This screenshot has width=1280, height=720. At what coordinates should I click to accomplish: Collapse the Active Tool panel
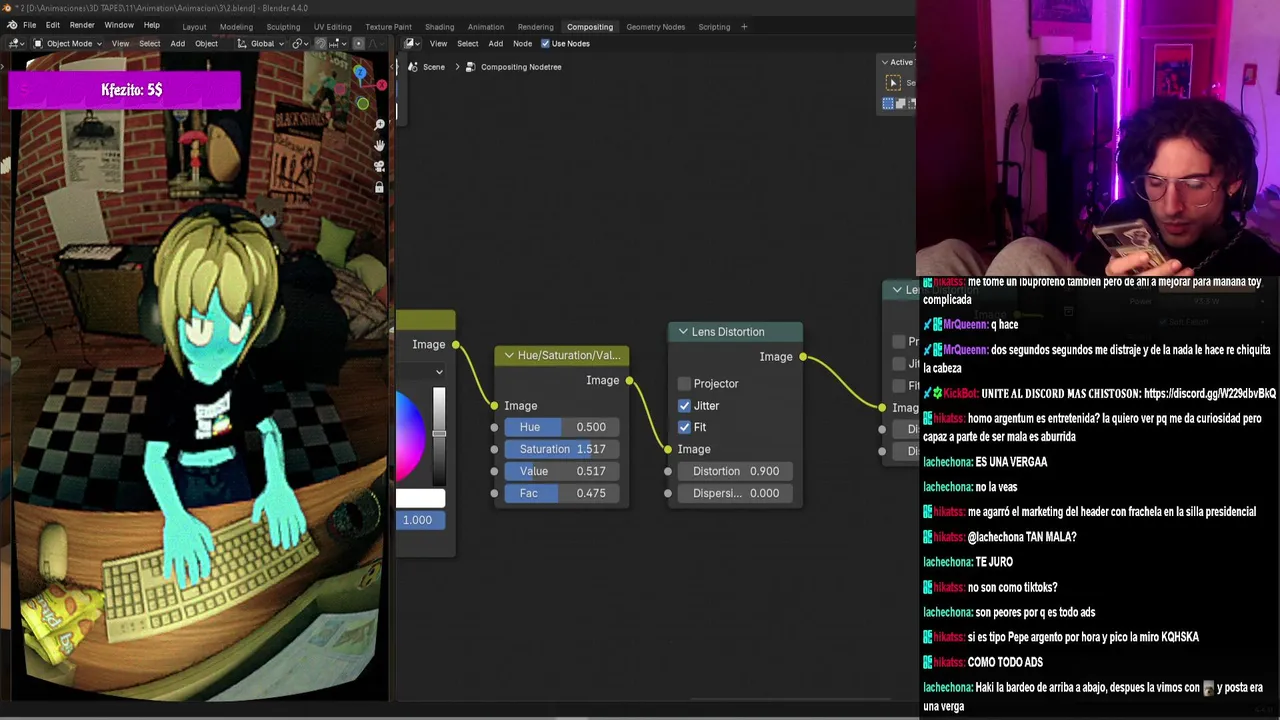pyautogui.click(x=884, y=63)
